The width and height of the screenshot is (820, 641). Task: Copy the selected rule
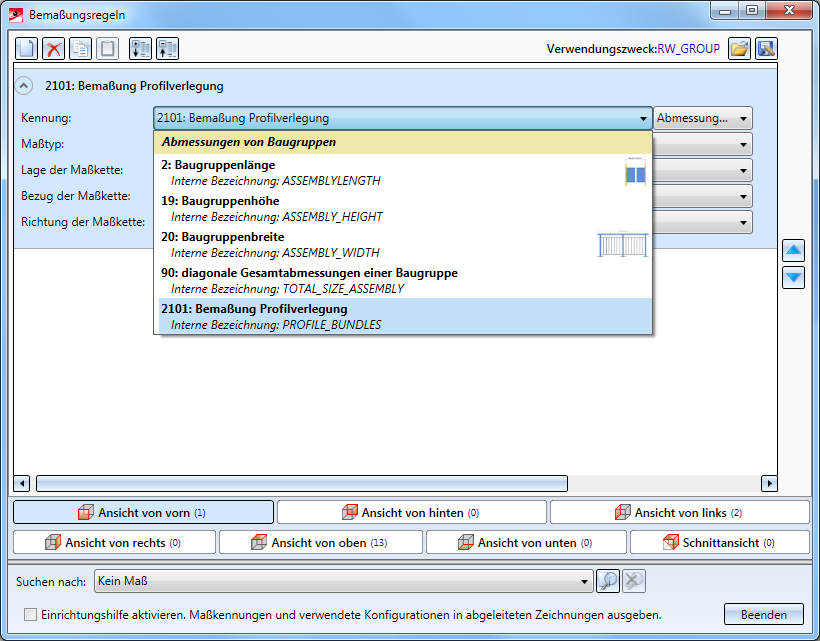tap(80, 49)
